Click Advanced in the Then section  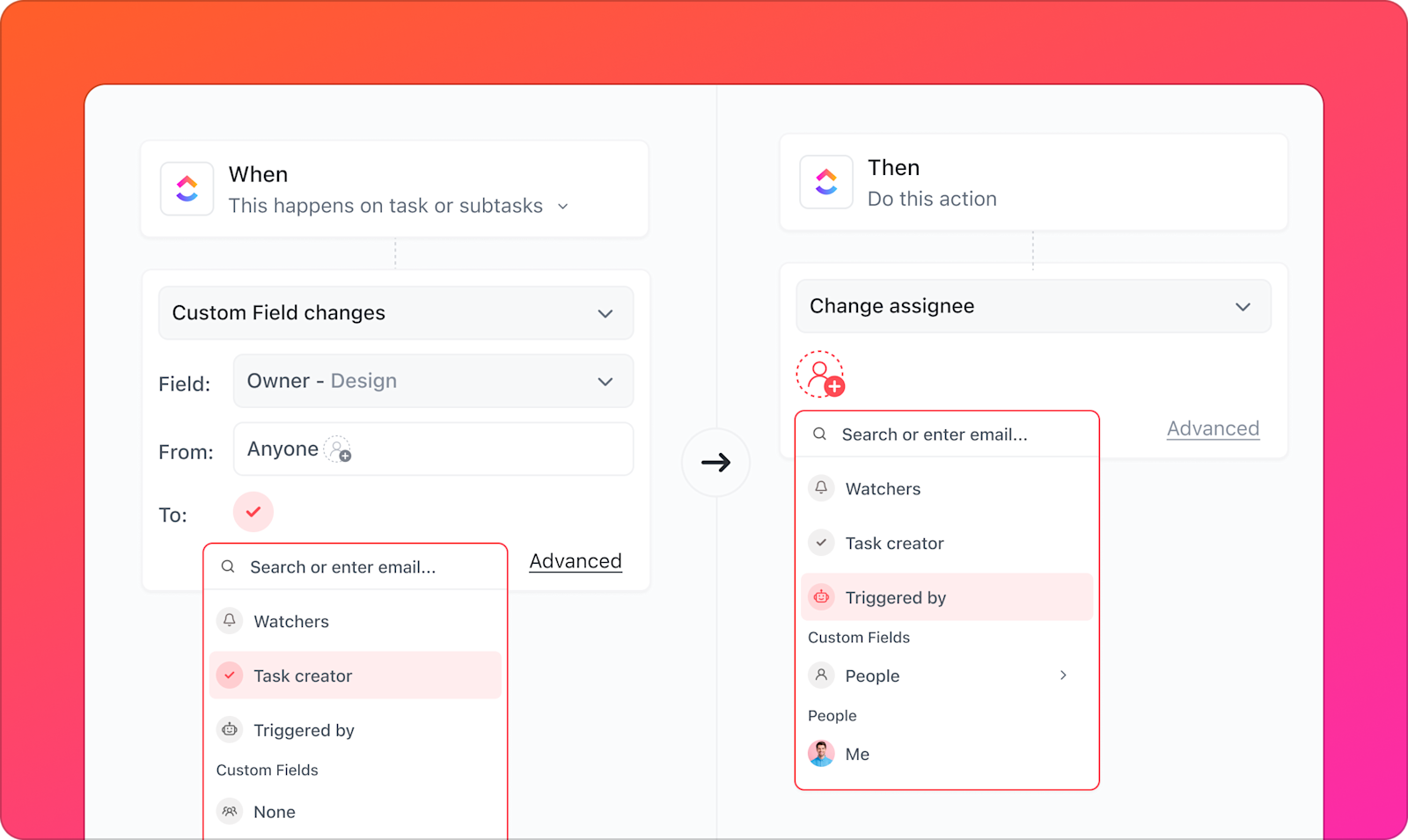[x=1213, y=428]
